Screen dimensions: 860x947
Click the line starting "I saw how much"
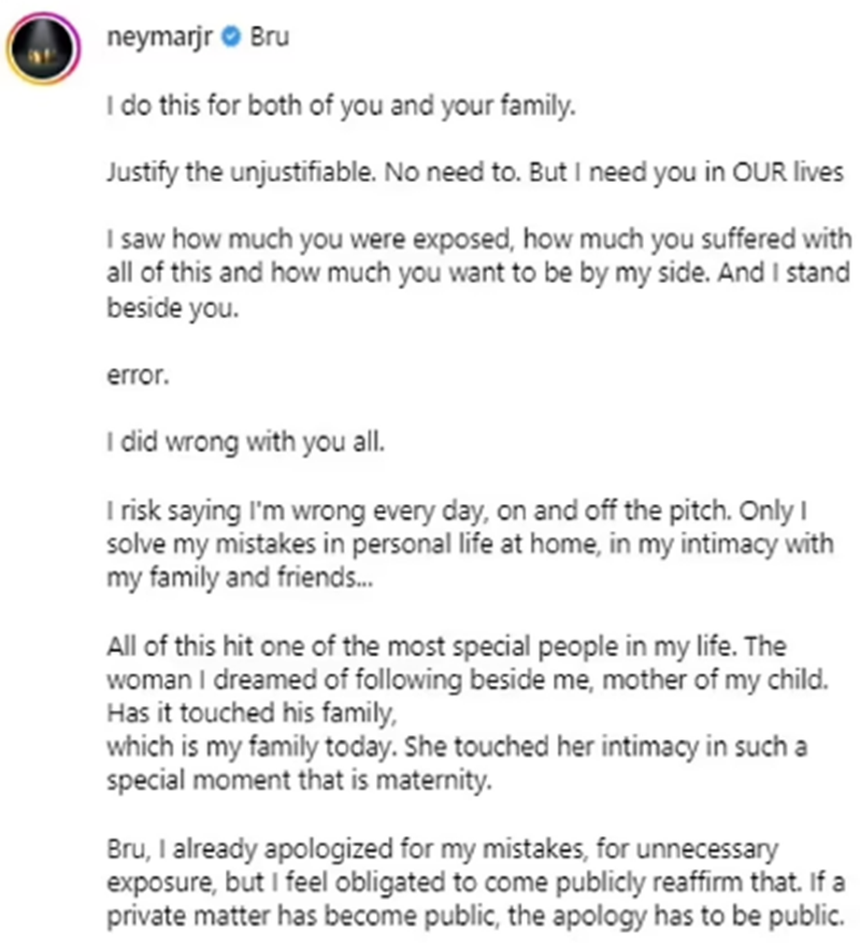(479, 240)
